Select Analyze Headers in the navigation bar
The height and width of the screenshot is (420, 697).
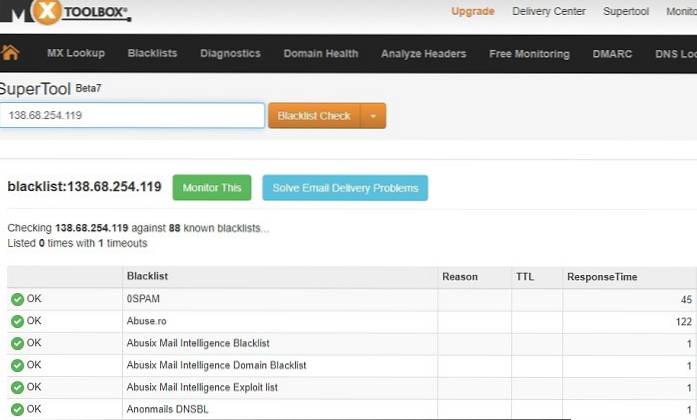tap(423, 54)
